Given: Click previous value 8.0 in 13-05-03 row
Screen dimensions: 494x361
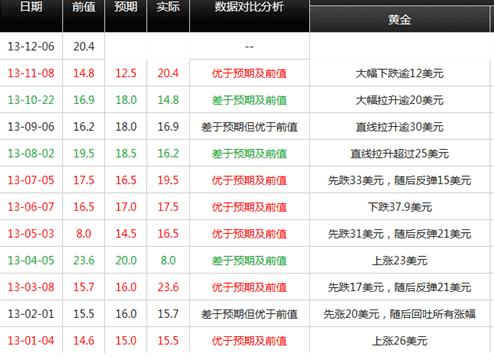Looking at the screenshot, I should tap(84, 233).
